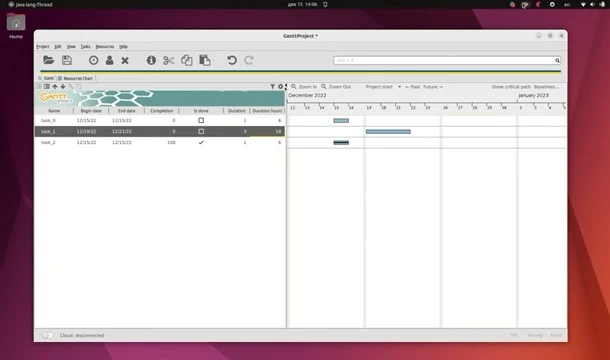Screen dimensions: 610x360
Task: Open the View menu
Action: pos(71,46)
